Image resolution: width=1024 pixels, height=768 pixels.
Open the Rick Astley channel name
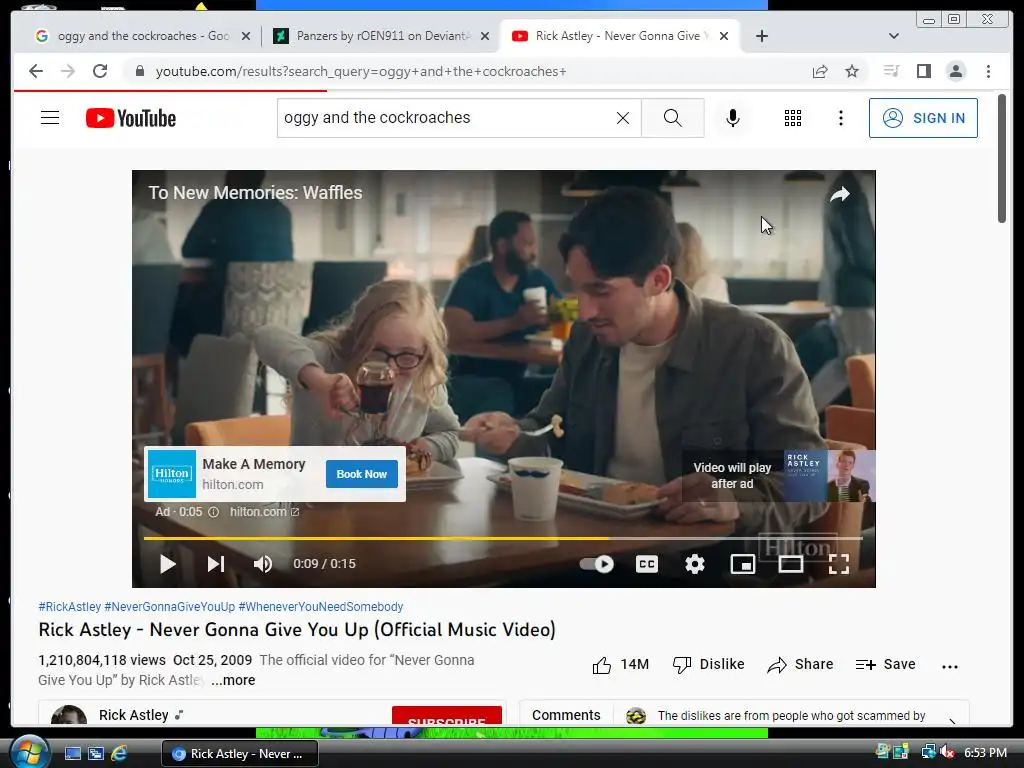(x=134, y=715)
